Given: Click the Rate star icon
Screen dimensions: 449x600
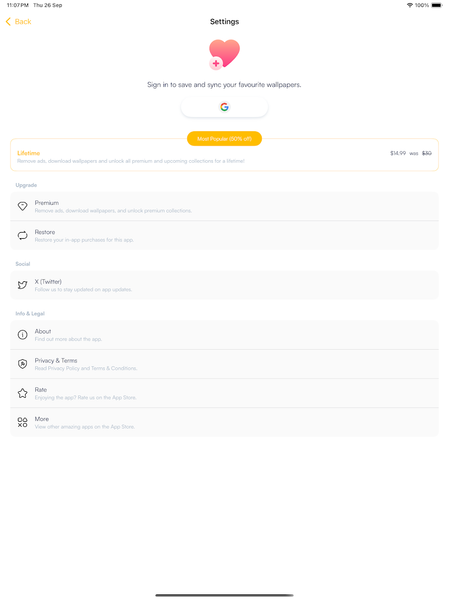Looking at the screenshot, I should (23, 393).
